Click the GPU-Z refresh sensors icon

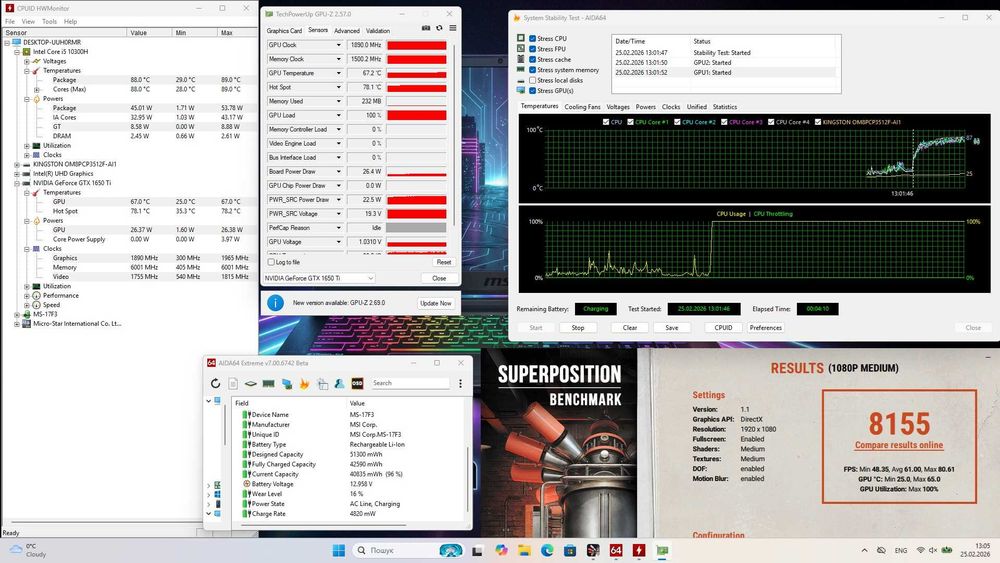(x=439, y=28)
